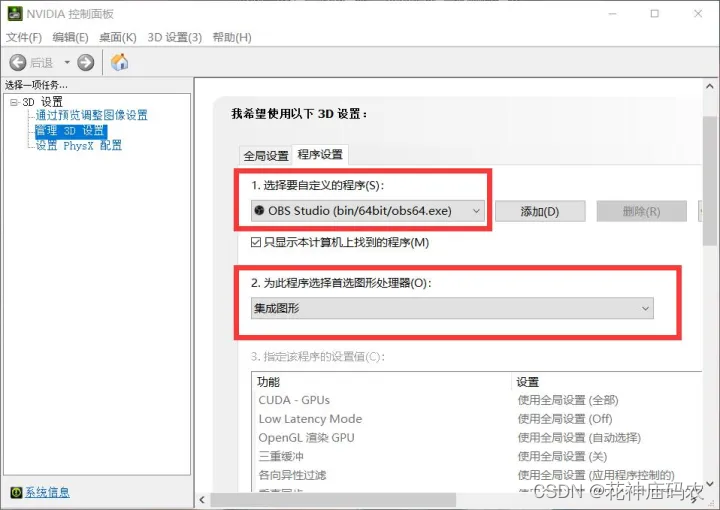720x510 pixels.
Task: Click 使用全局设置 (全部) setting value
Action: (x=568, y=400)
